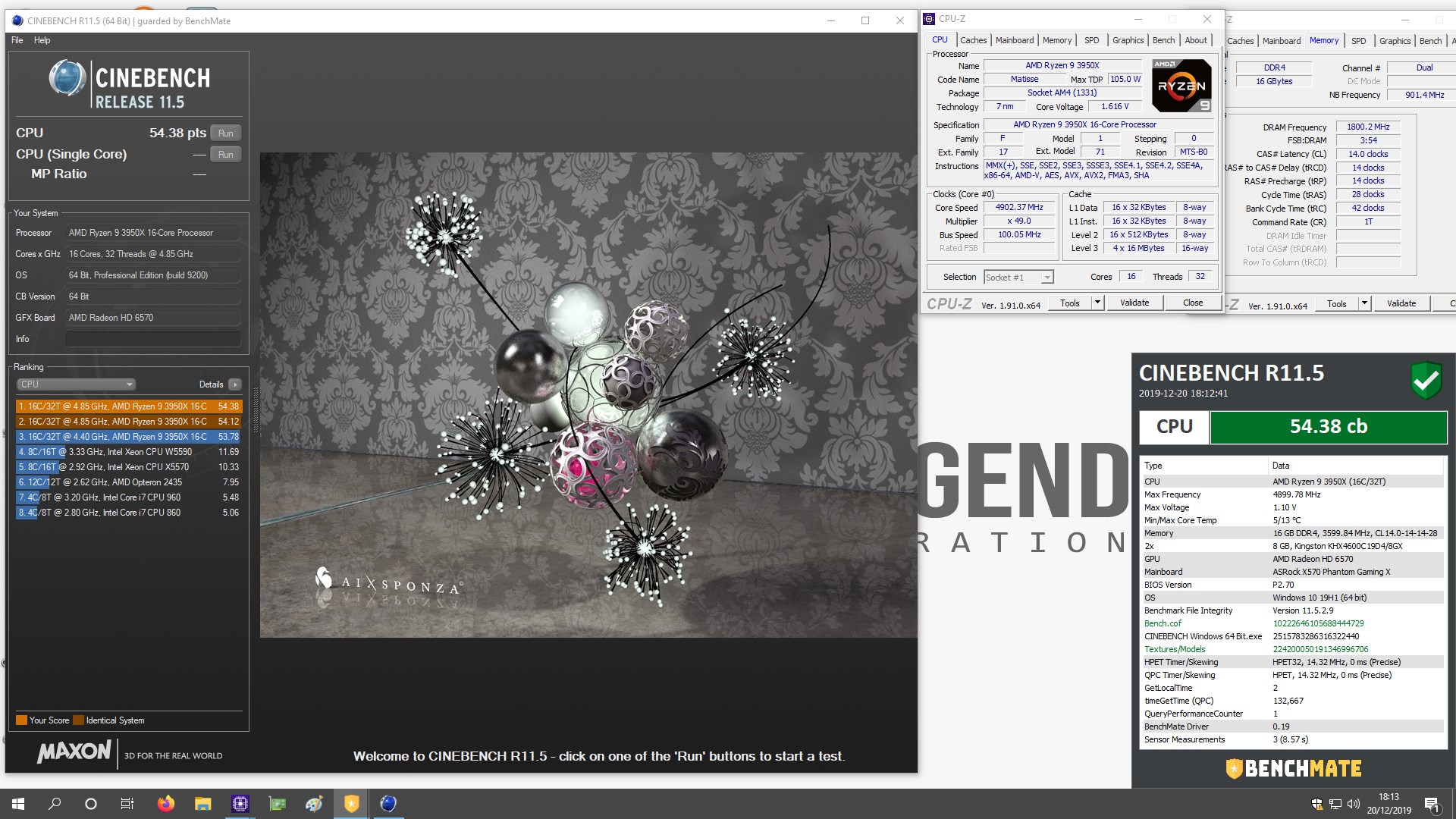This screenshot has width=1456, height=819.
Task: Click the security shield tray icon
Action: (x=1317, y=804)
